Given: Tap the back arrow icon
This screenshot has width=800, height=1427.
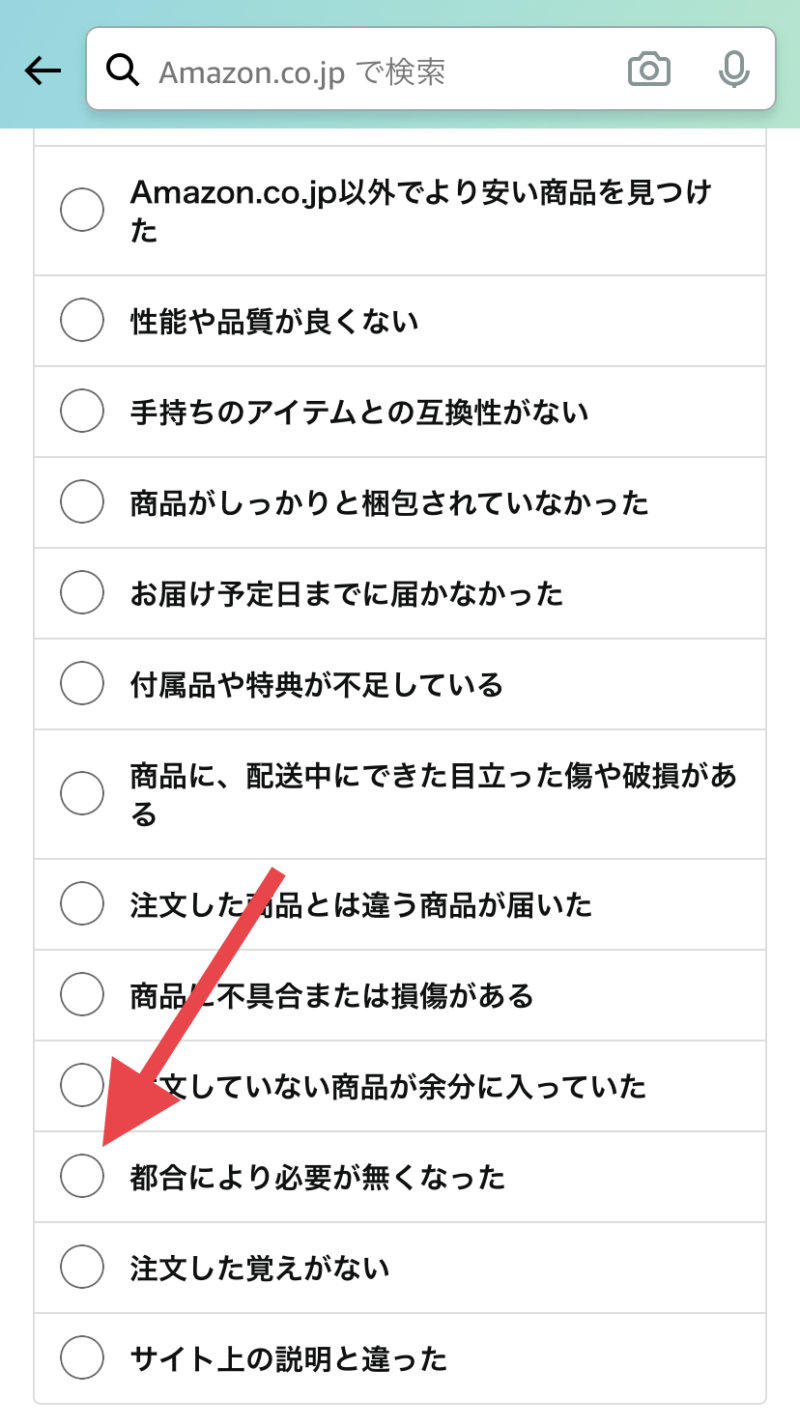Looking at the screenshot, I should click(43, 71).
